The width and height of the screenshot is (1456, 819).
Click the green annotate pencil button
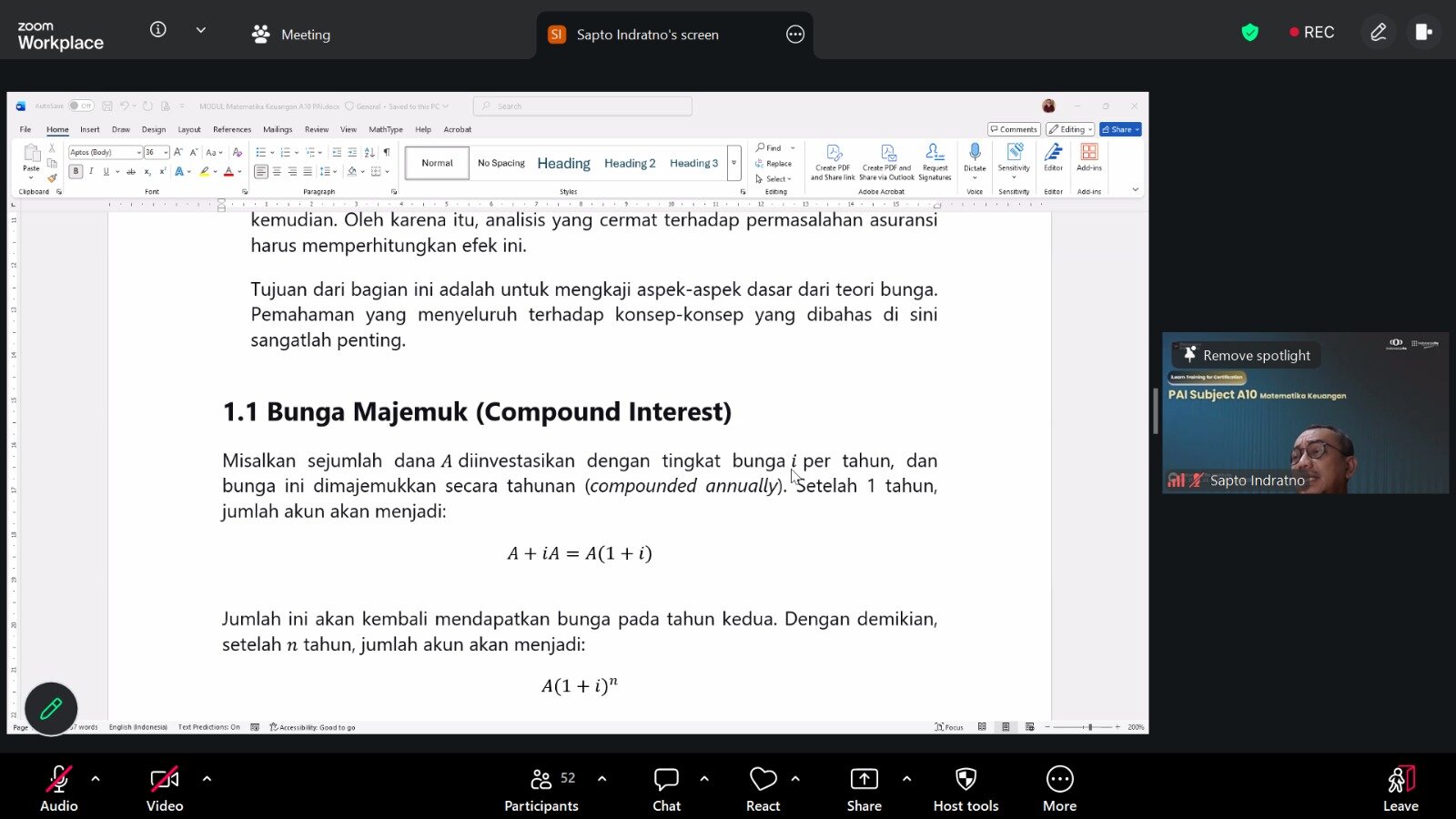(x=51, y=708)
